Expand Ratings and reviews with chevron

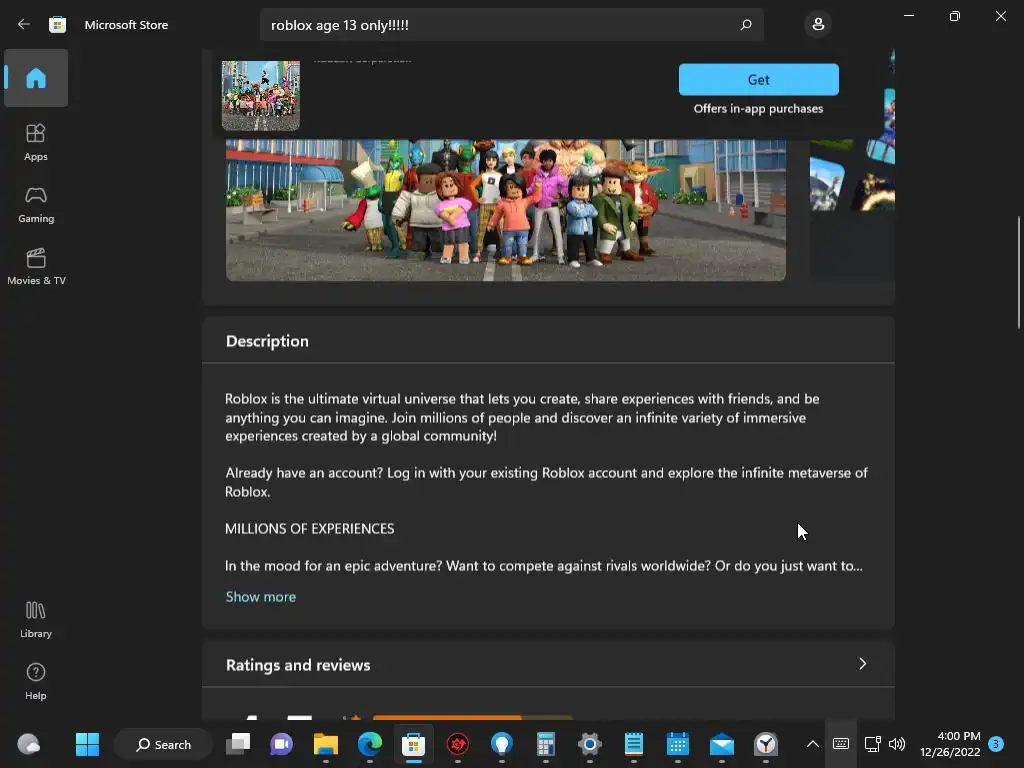[x=863, y=664]
